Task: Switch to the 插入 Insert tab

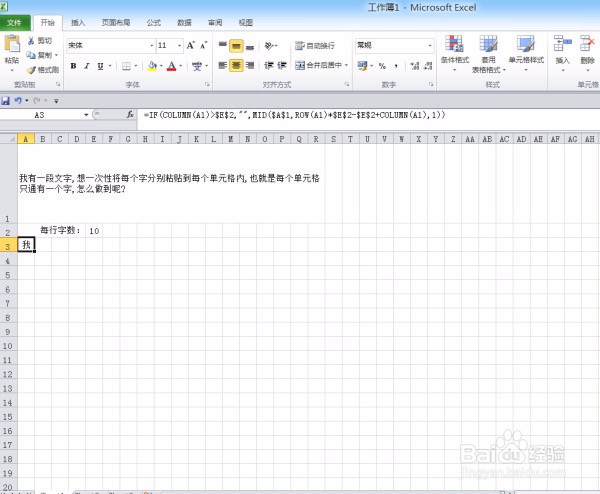Action: click(78, 23)
